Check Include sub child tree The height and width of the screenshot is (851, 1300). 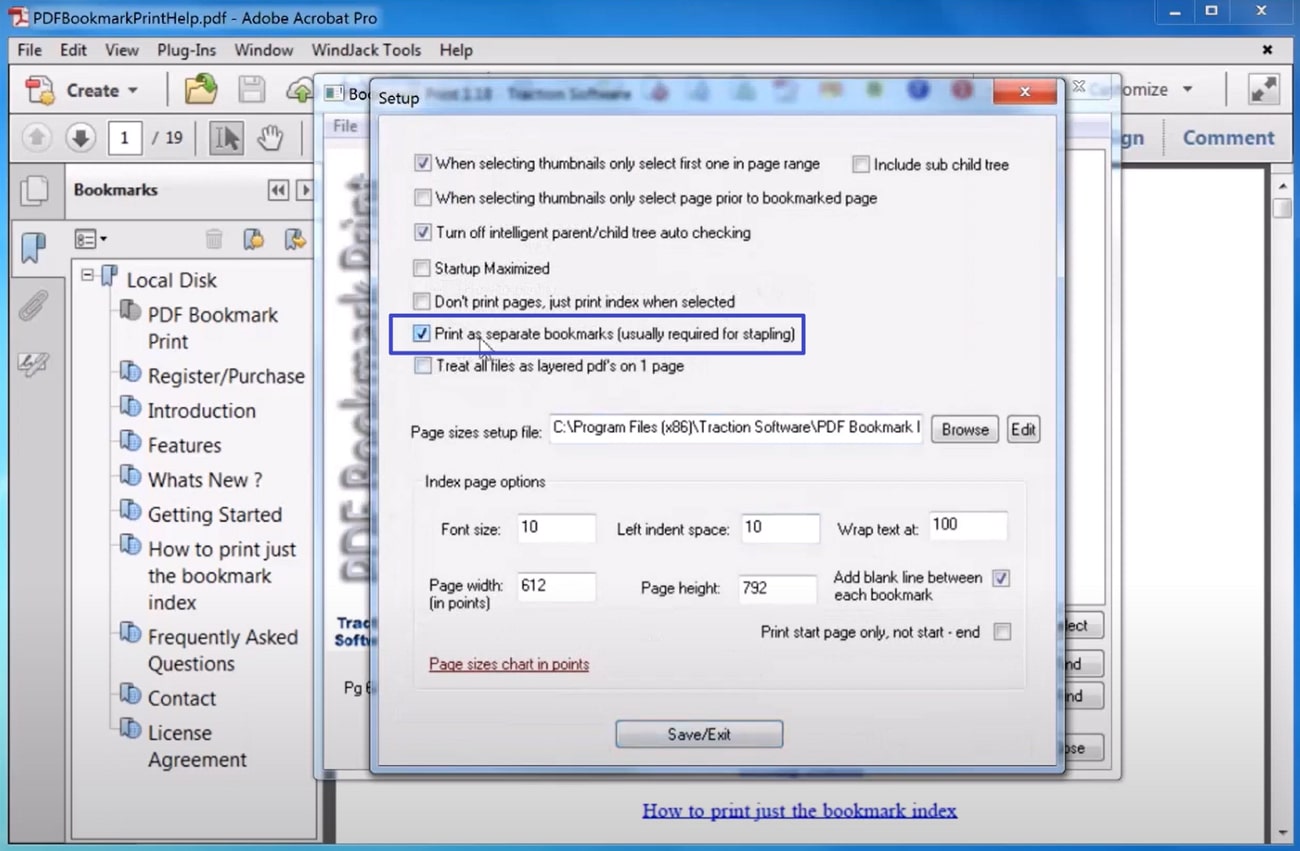click(x=859, y=164)
